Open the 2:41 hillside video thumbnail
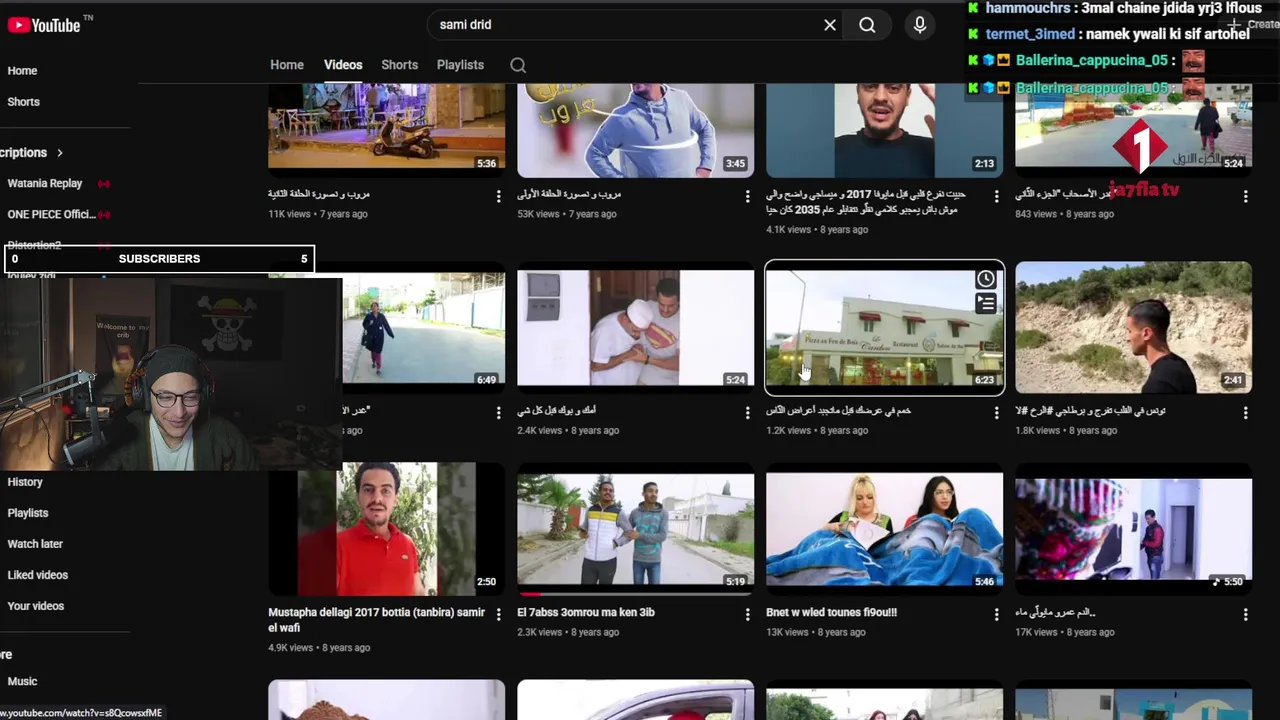The height and width of the screenshot is (720, 1280). [x=1133, y=328]
